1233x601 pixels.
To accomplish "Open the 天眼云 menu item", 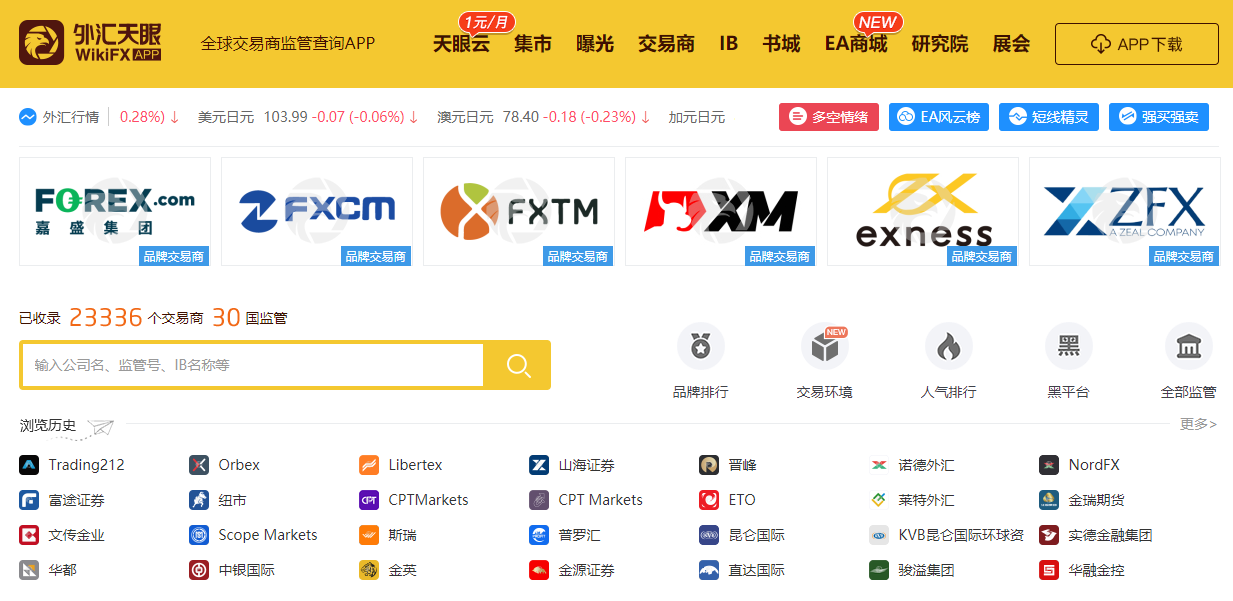I will (461, 44).
